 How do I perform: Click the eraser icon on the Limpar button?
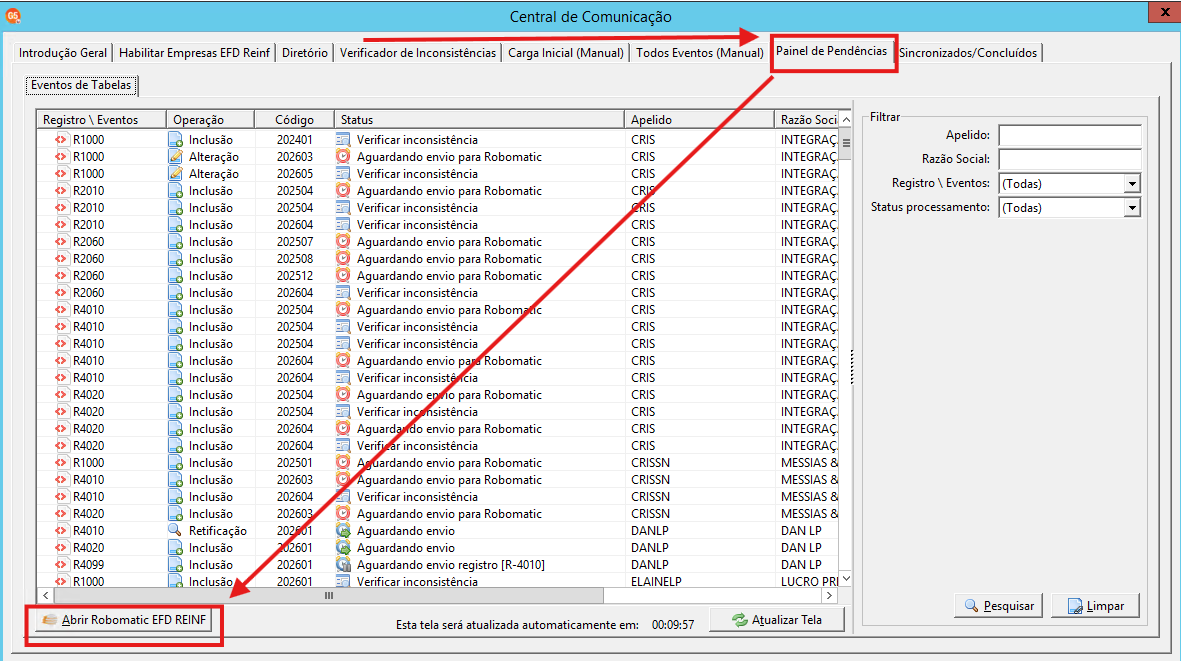(1075, 606)
